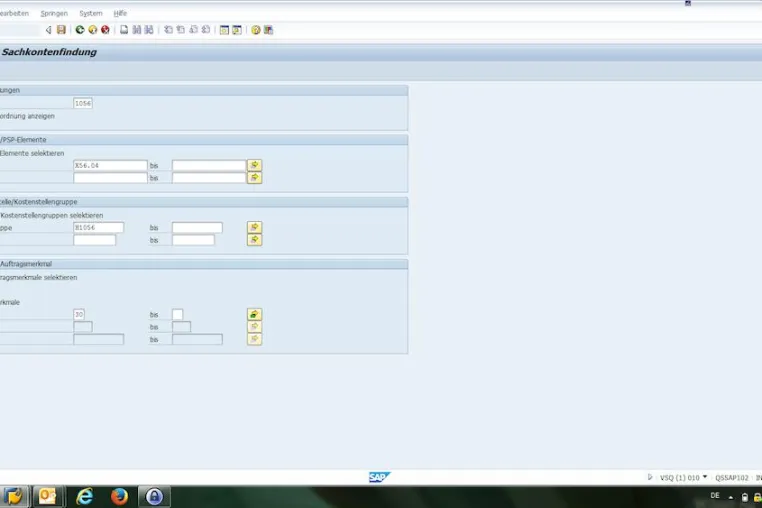
Task: Click the order characteristic field with 30
Action: tap(79, 315)
